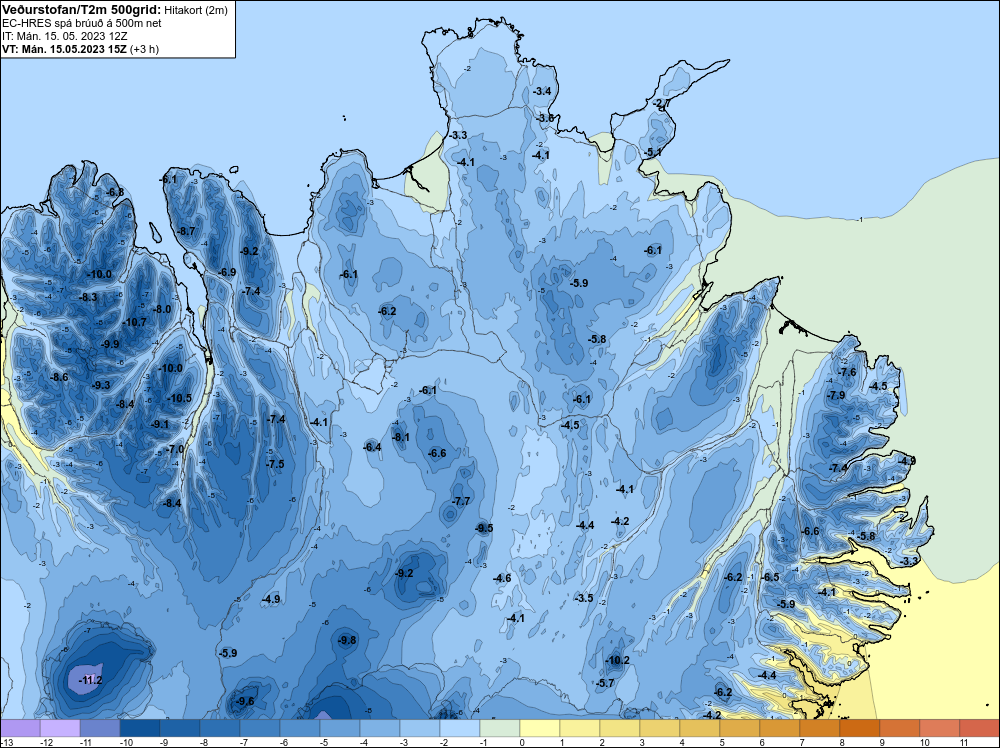The width and height of the screenshot is (1000, 748).
Task: Click the -6.5 temperature label
Action: [770, 576]
